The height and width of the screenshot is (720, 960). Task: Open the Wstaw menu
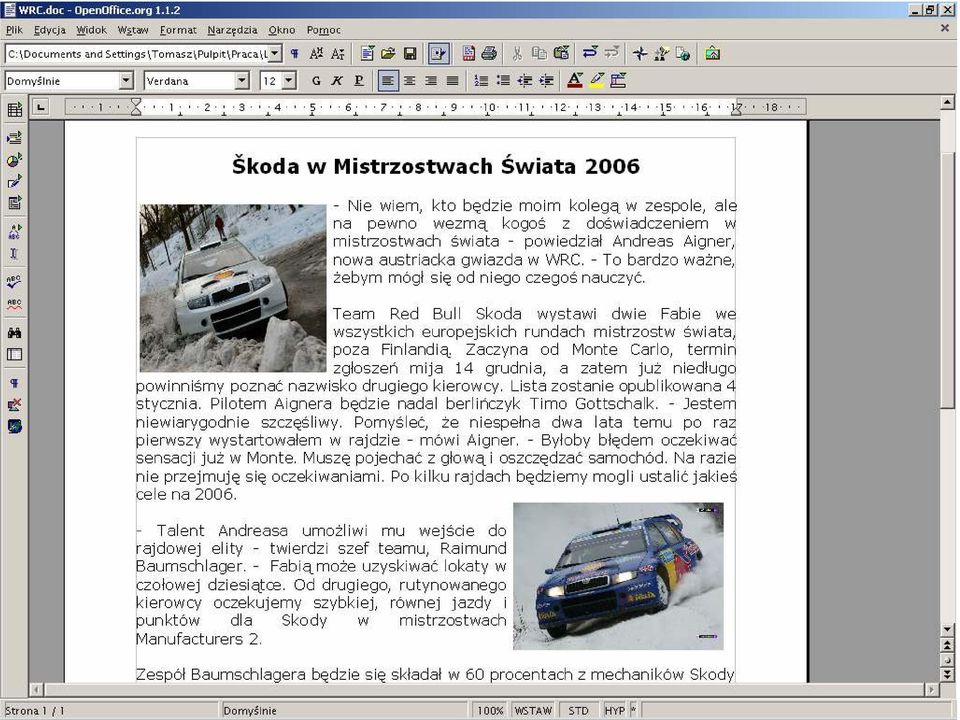tap(133, 30)
